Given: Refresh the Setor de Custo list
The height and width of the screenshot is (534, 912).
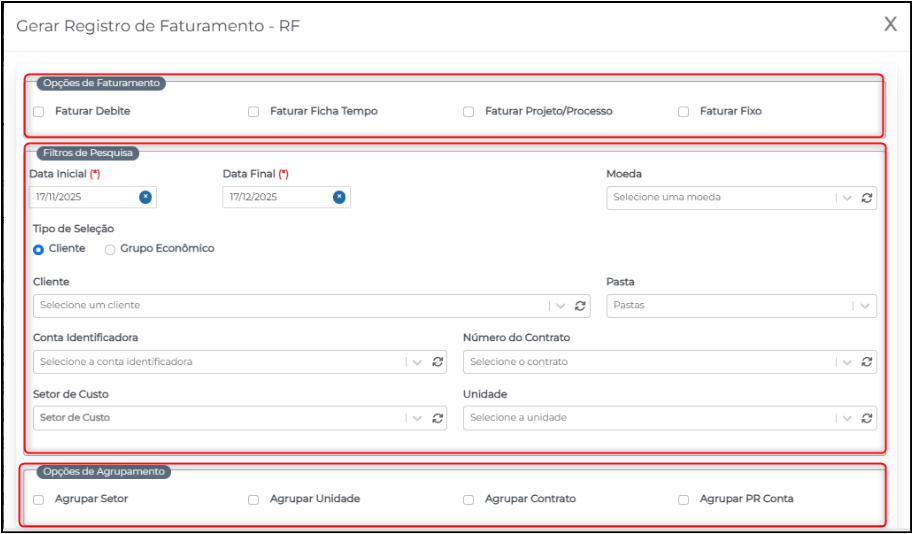Looking at the screenshot, I should coord(437,418).
